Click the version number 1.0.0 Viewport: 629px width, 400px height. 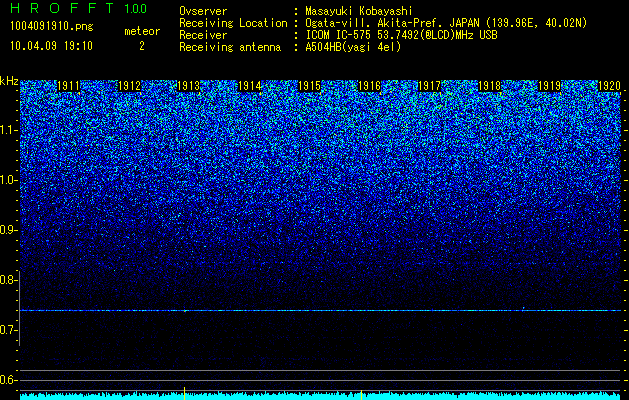pos(135,8)
